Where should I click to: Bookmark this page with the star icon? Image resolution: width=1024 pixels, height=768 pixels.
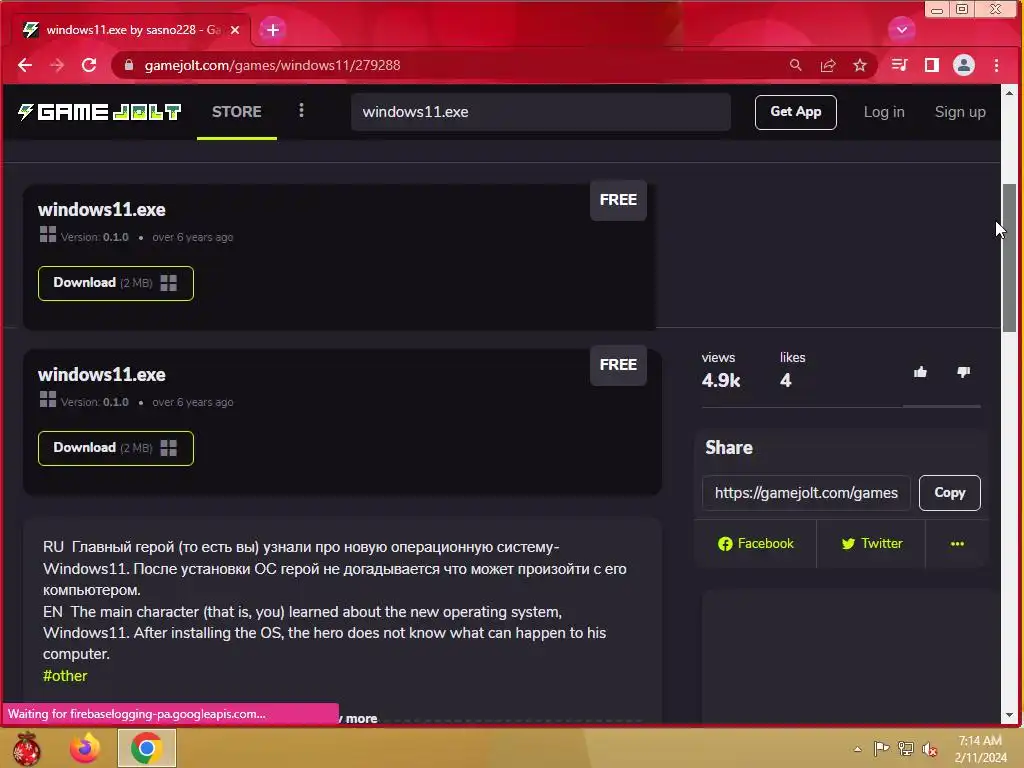(859, 65)
